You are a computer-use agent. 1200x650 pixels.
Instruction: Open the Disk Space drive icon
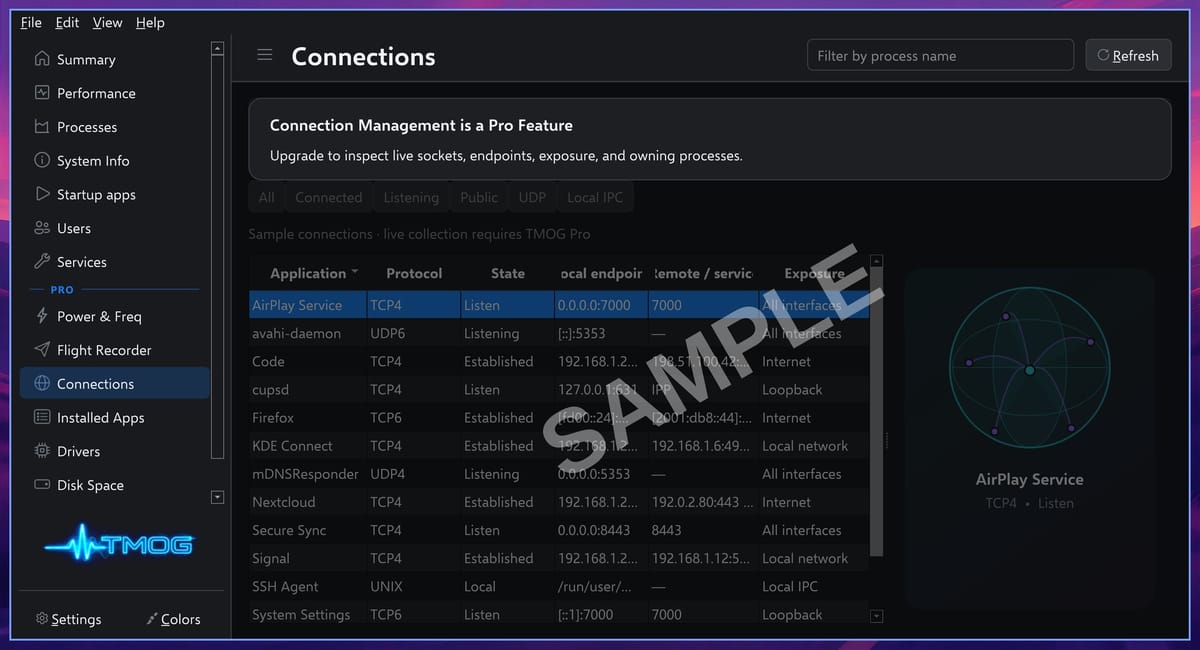(42, 485)
